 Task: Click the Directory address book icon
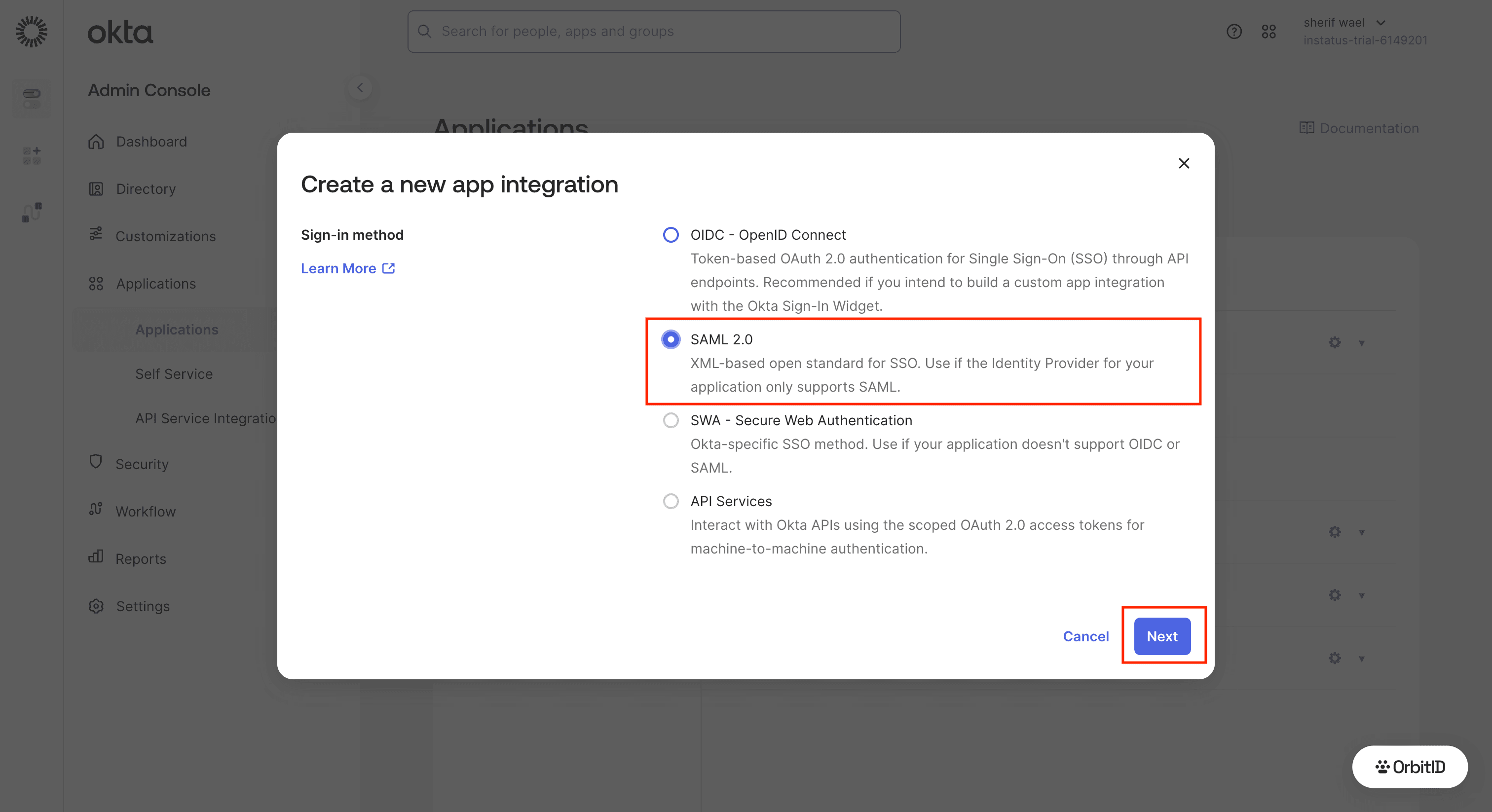(96, 189)
